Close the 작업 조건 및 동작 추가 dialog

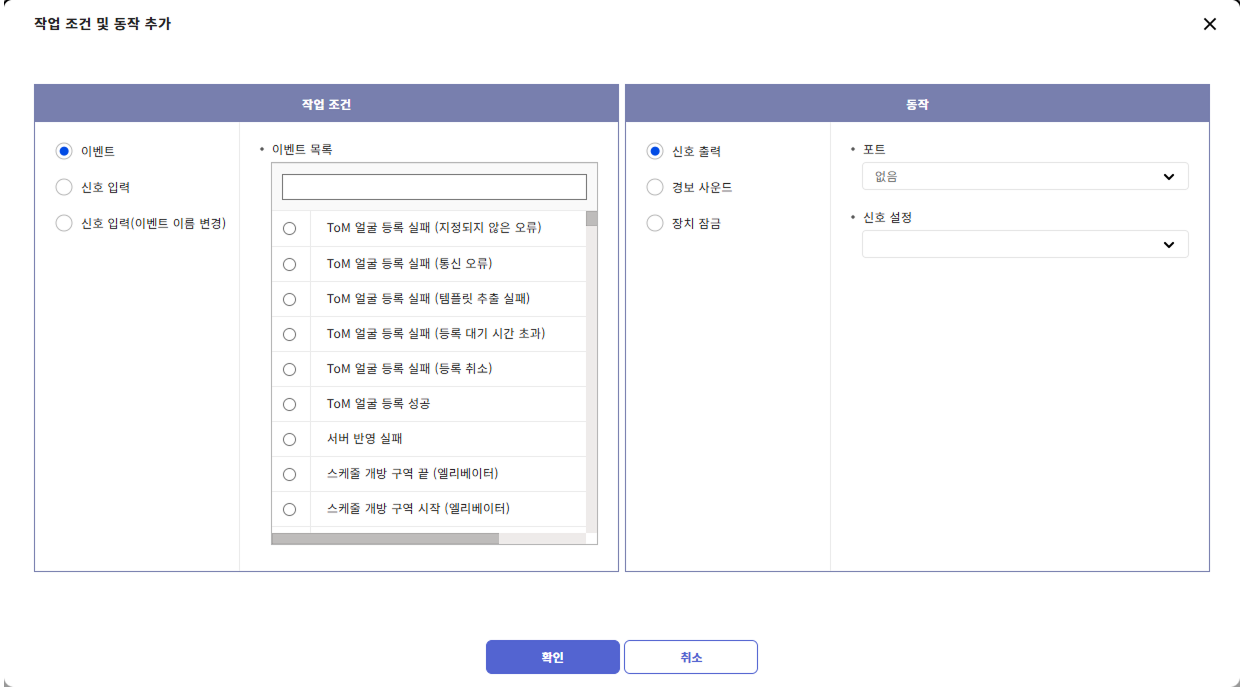(1209, 24)
